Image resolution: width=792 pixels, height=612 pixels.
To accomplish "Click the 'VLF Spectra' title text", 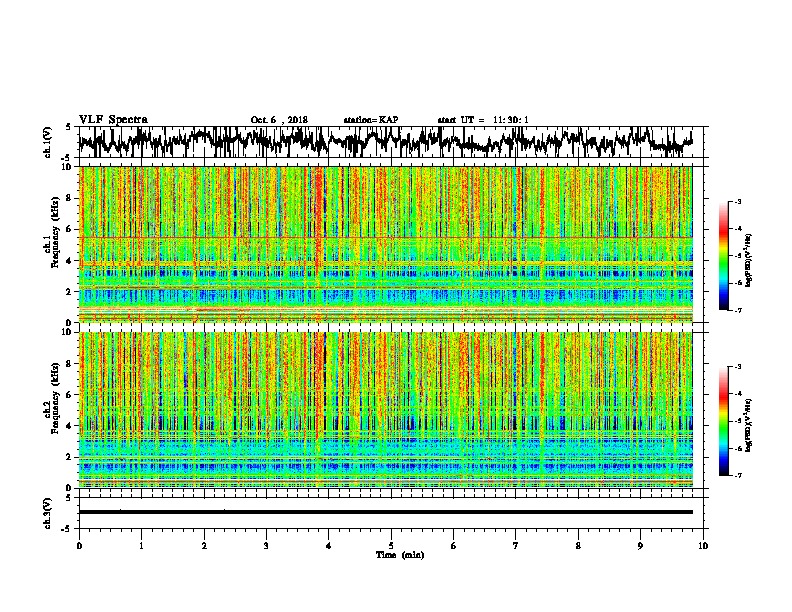I will click(x=113, y=120).
